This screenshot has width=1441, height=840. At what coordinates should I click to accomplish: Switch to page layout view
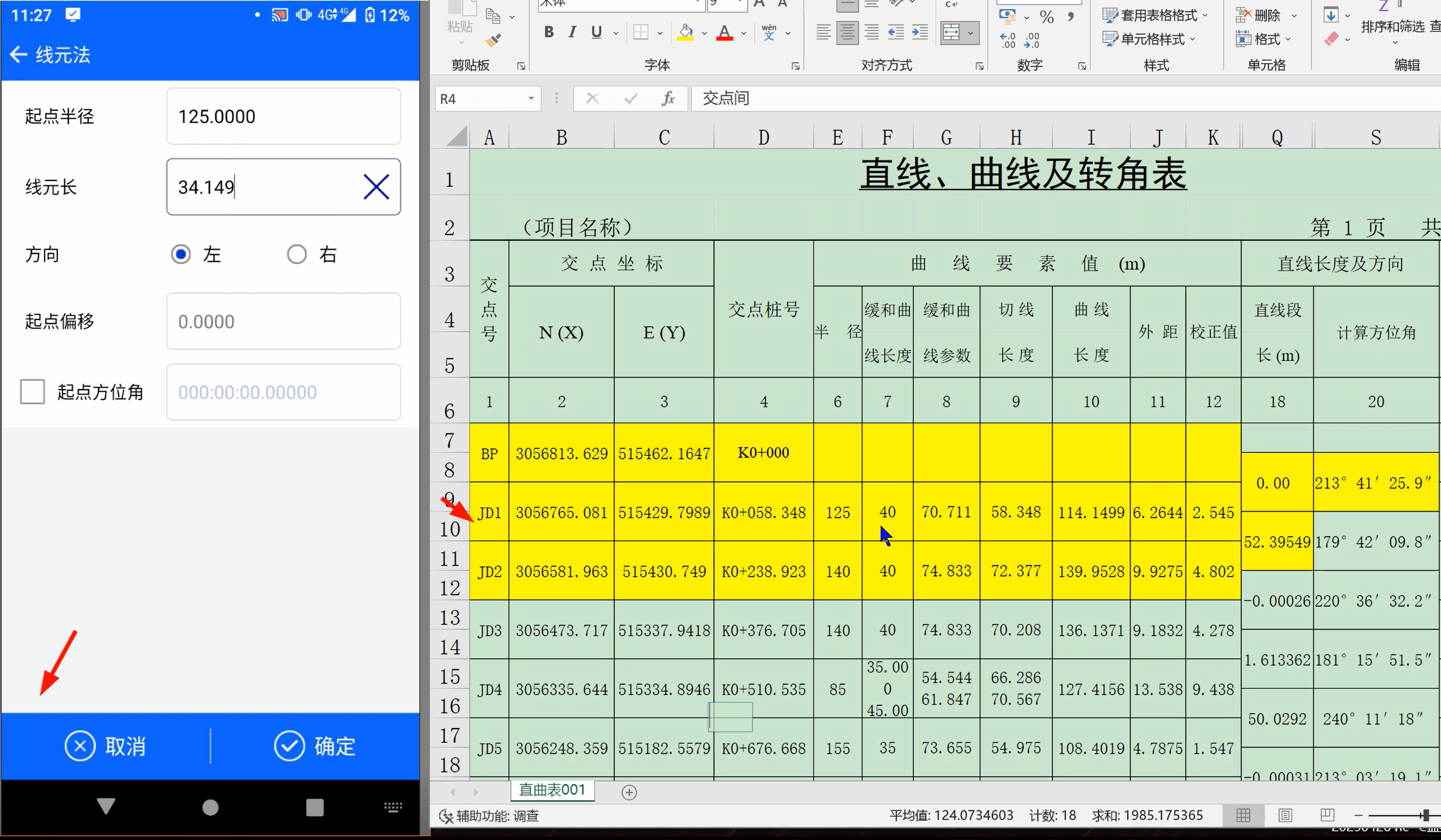[1285, 816]
